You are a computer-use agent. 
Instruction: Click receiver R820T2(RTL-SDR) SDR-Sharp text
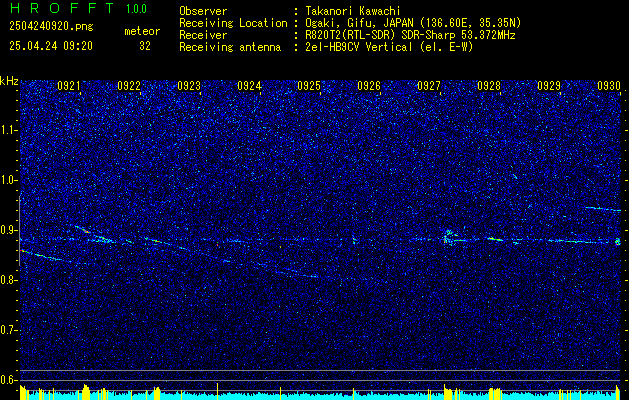(410, 35)
